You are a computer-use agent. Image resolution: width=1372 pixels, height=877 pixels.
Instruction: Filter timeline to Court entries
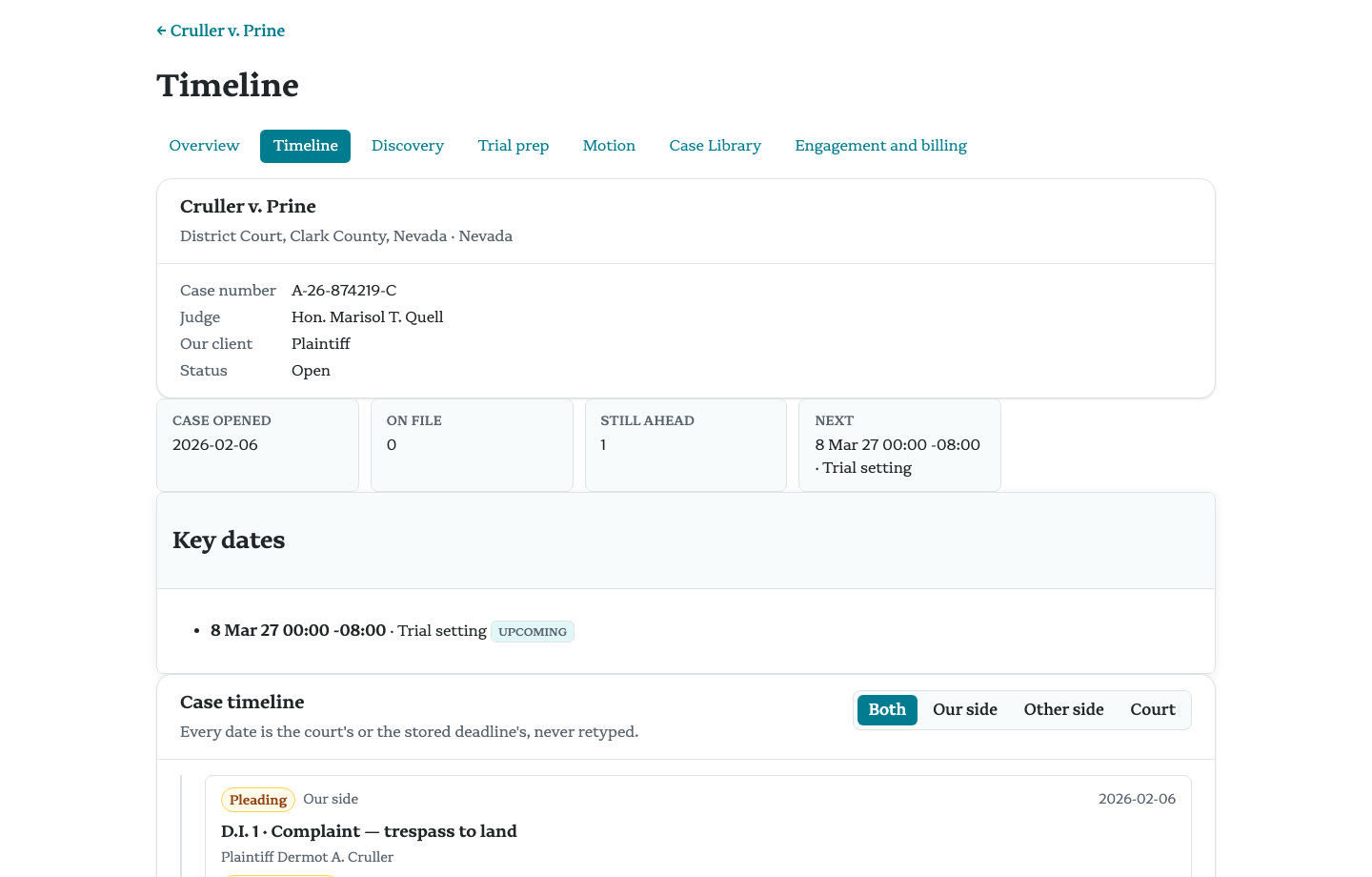coord(1153,710)
